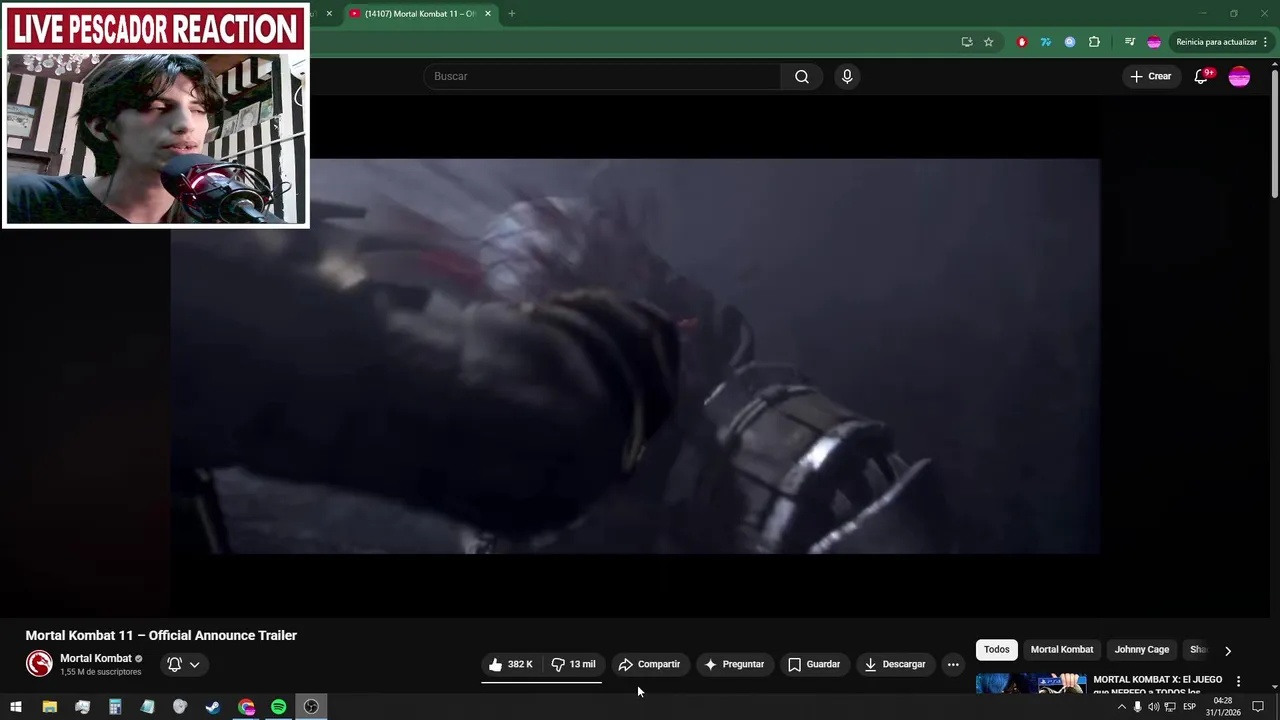Viewport: 1280px width, 720px height.
Task: Click the page scrollbar thumb
Action: (1275, 134)
